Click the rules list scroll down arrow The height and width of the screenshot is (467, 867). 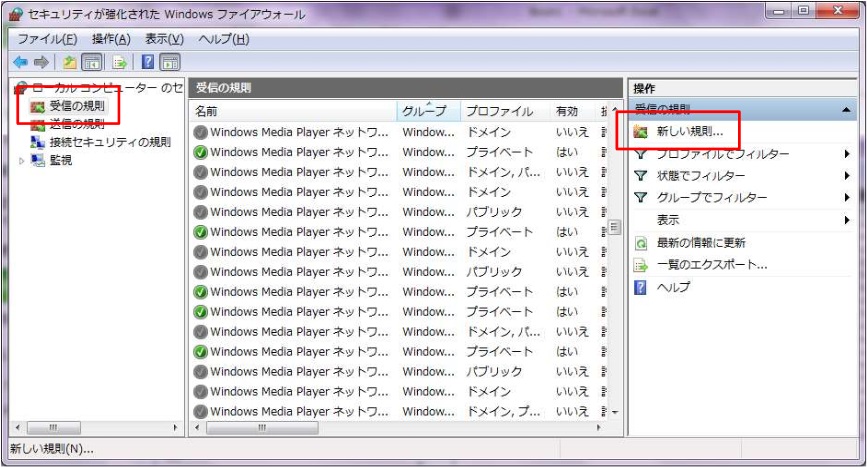(614, 412)
